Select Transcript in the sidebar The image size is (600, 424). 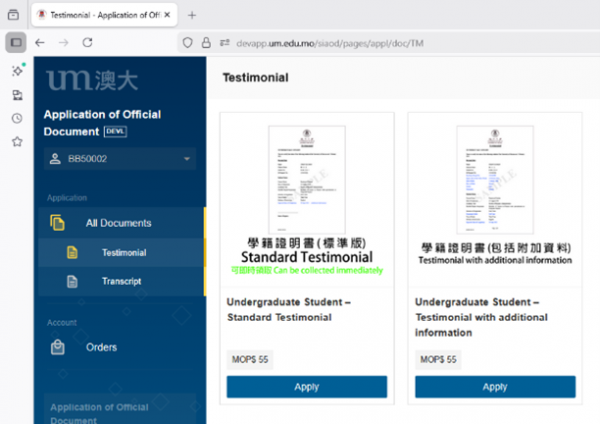point(121,282)
